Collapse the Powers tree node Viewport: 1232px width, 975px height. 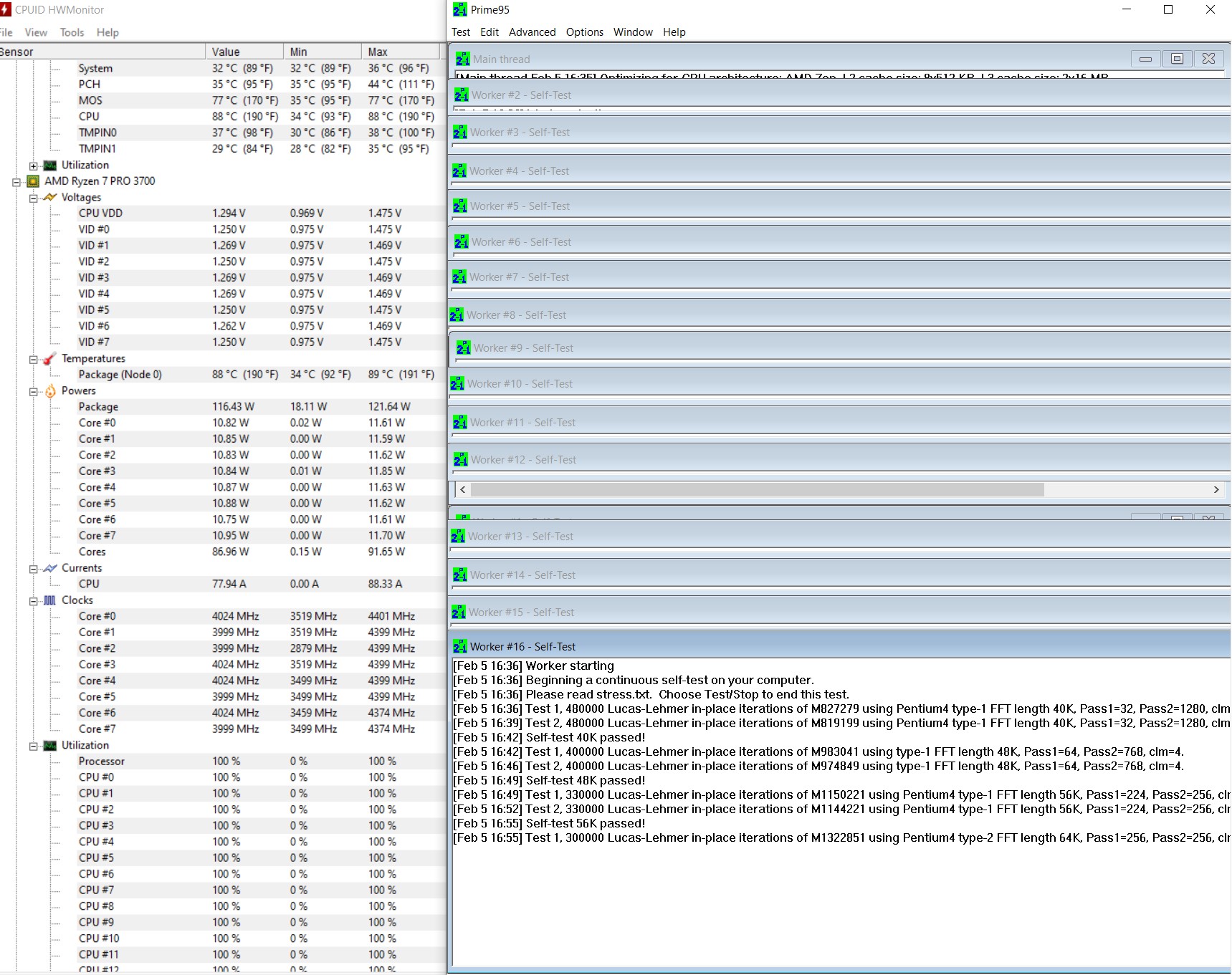(33, 391)
